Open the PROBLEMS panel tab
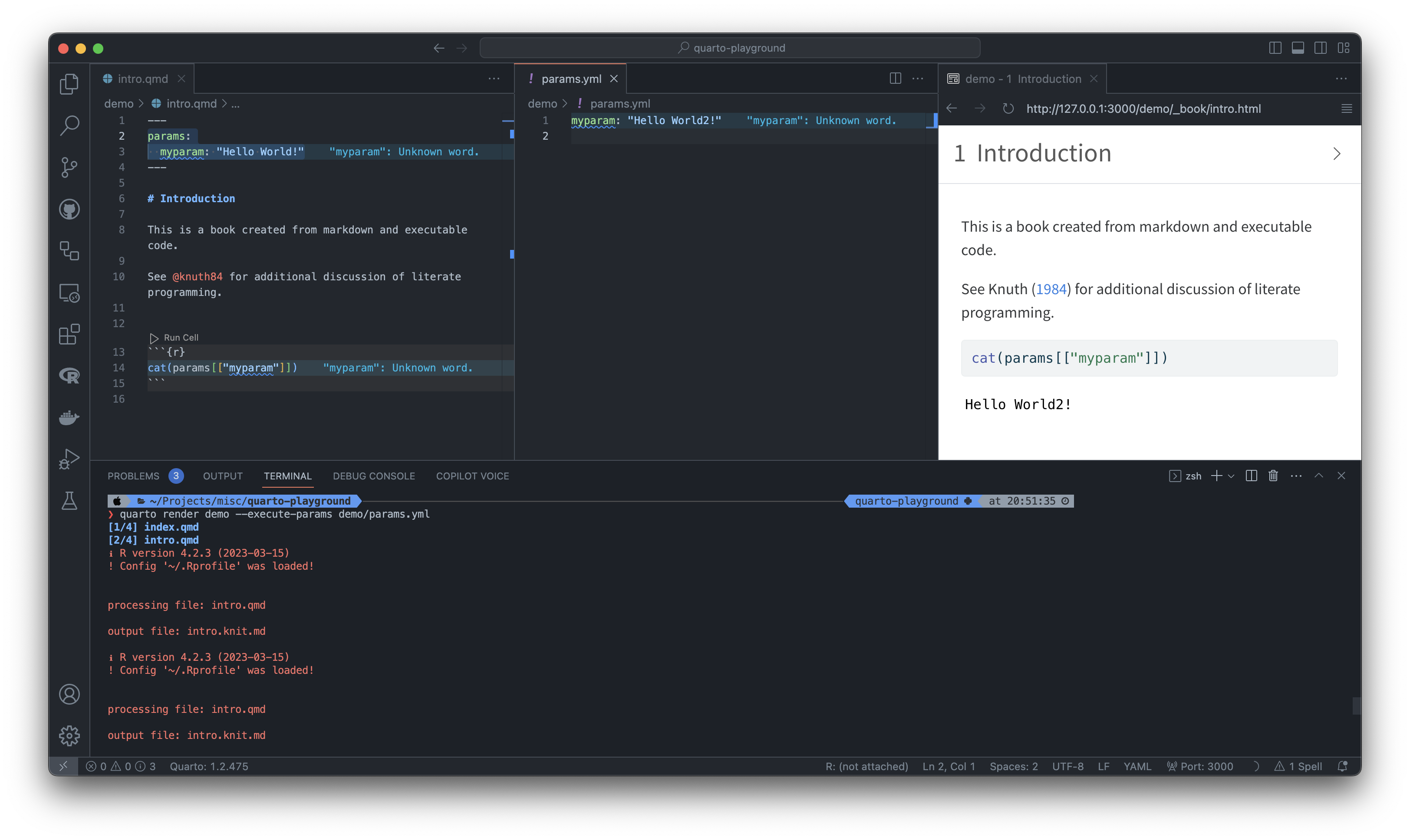1410x840 pixels. click(x=134, y=476)
